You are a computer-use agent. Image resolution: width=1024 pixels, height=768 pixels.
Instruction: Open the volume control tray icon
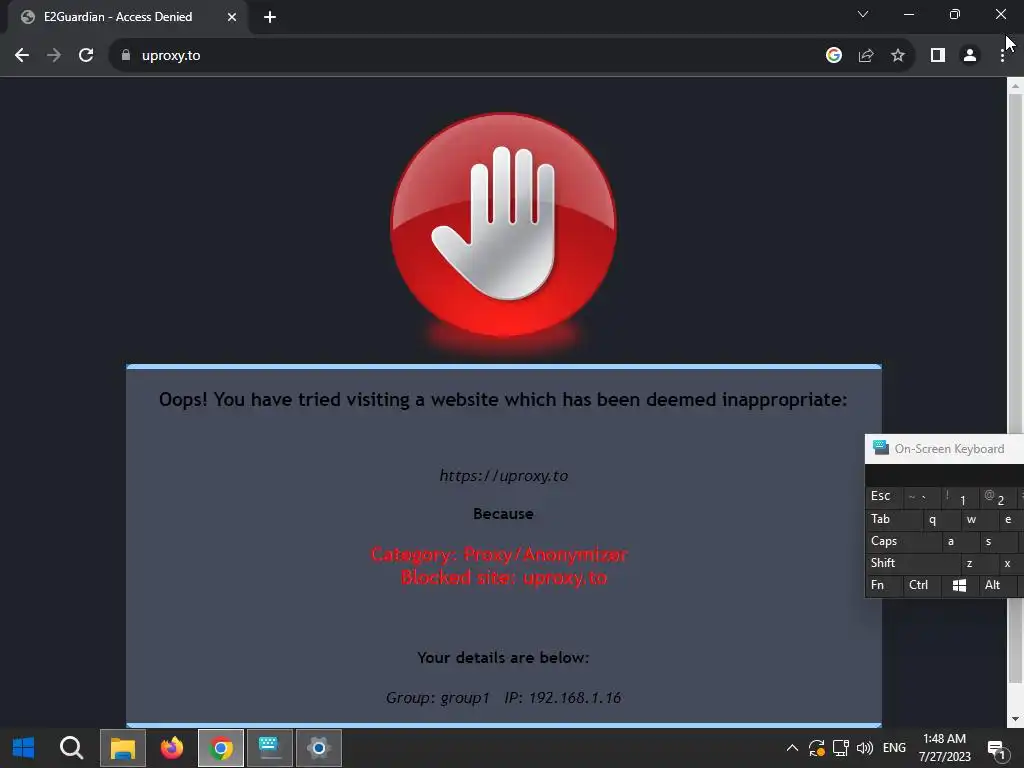(865, 748)
